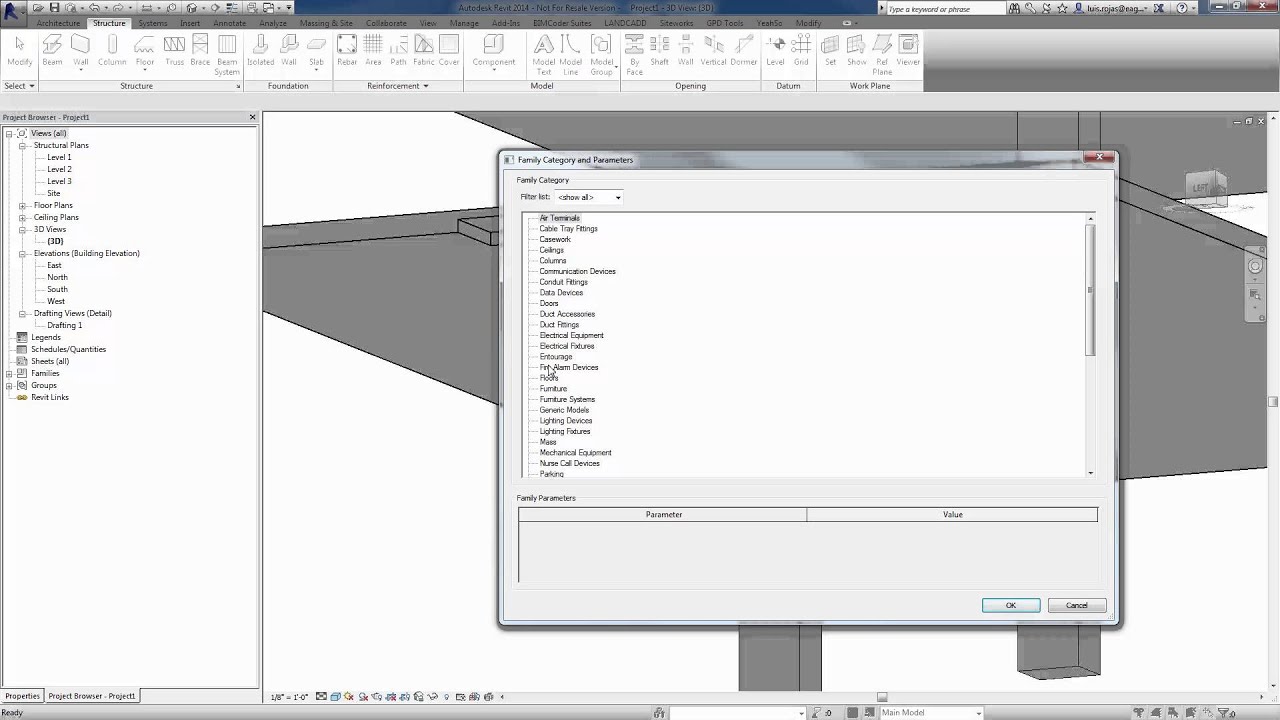Choose the Column tool

112,51
